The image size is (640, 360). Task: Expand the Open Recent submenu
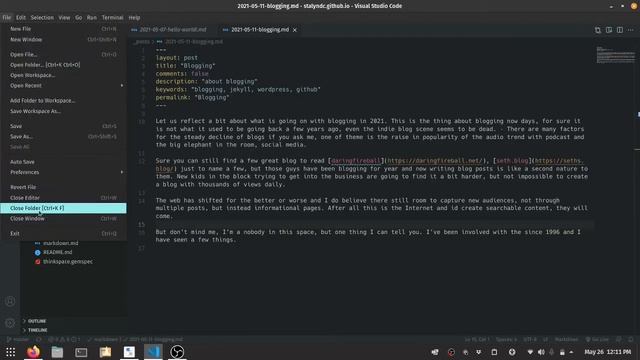[63, 86]
